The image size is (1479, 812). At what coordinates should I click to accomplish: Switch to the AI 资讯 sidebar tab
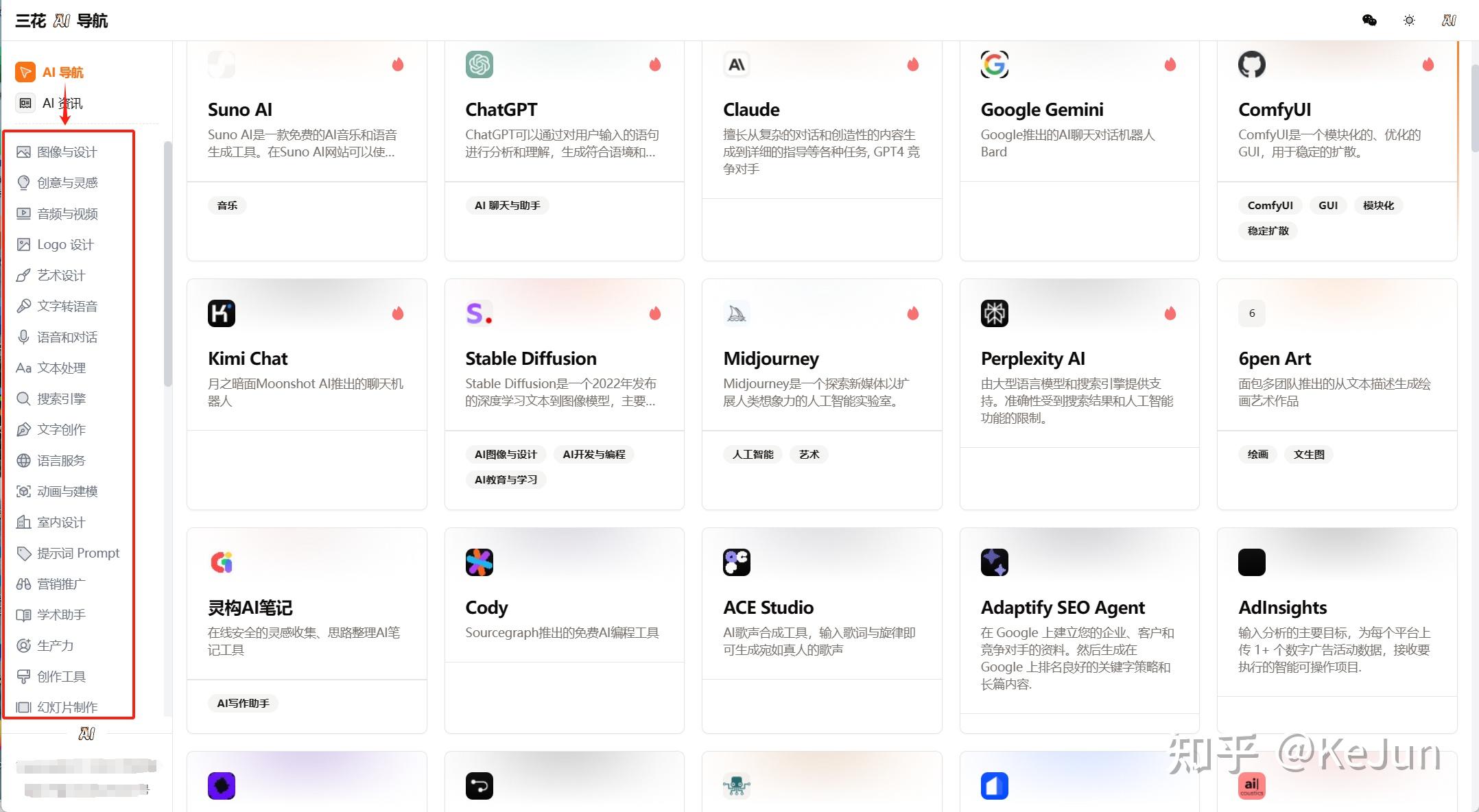point(49,103)
